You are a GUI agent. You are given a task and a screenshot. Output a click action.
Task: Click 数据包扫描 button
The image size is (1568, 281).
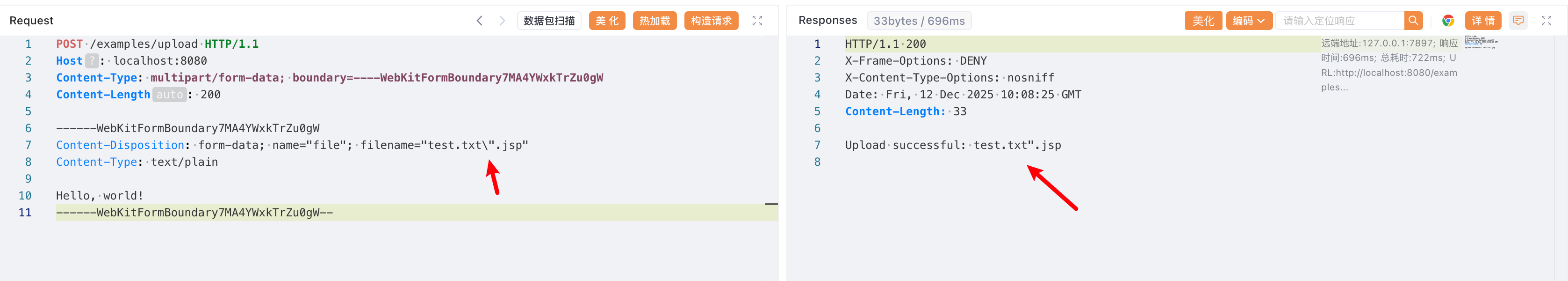pyautogui.click(x=549, y=21)
